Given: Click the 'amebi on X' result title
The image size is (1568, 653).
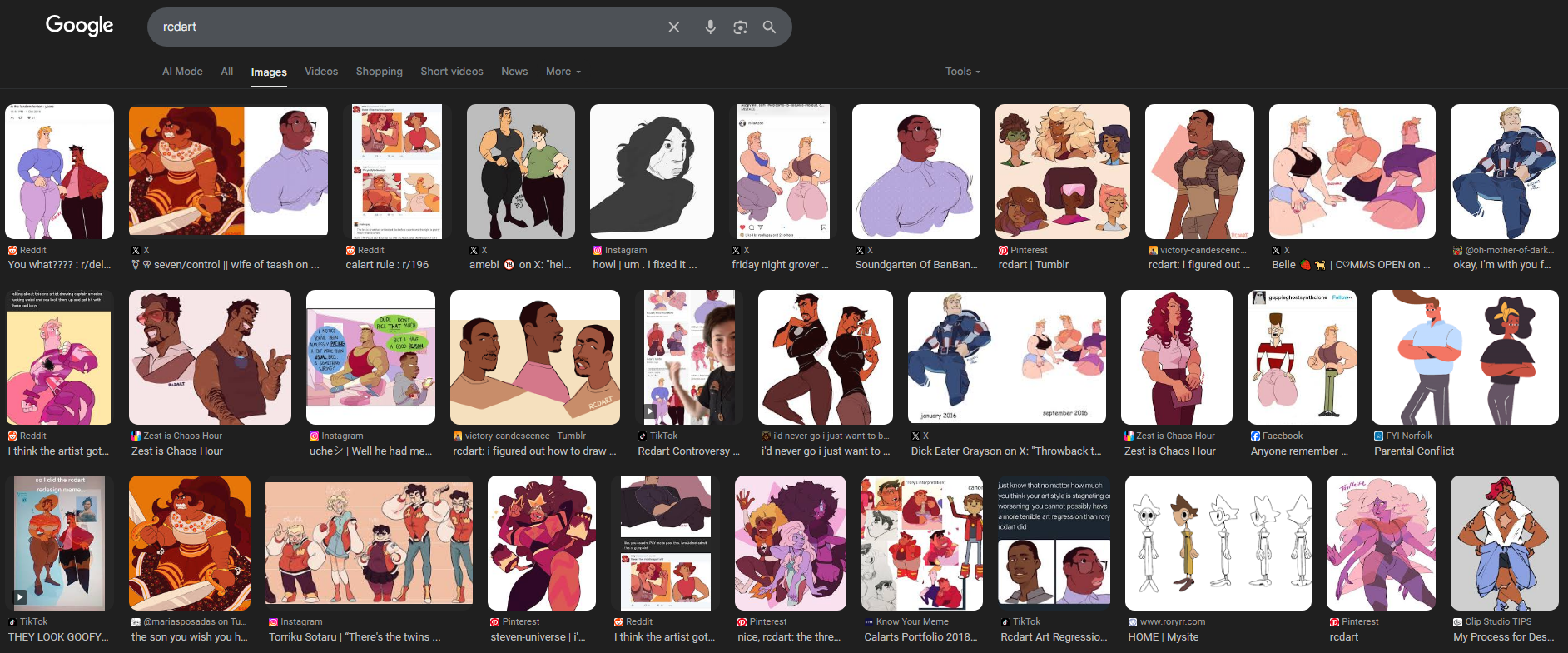Looking at the screenshot, I should [x=520, y=265].
